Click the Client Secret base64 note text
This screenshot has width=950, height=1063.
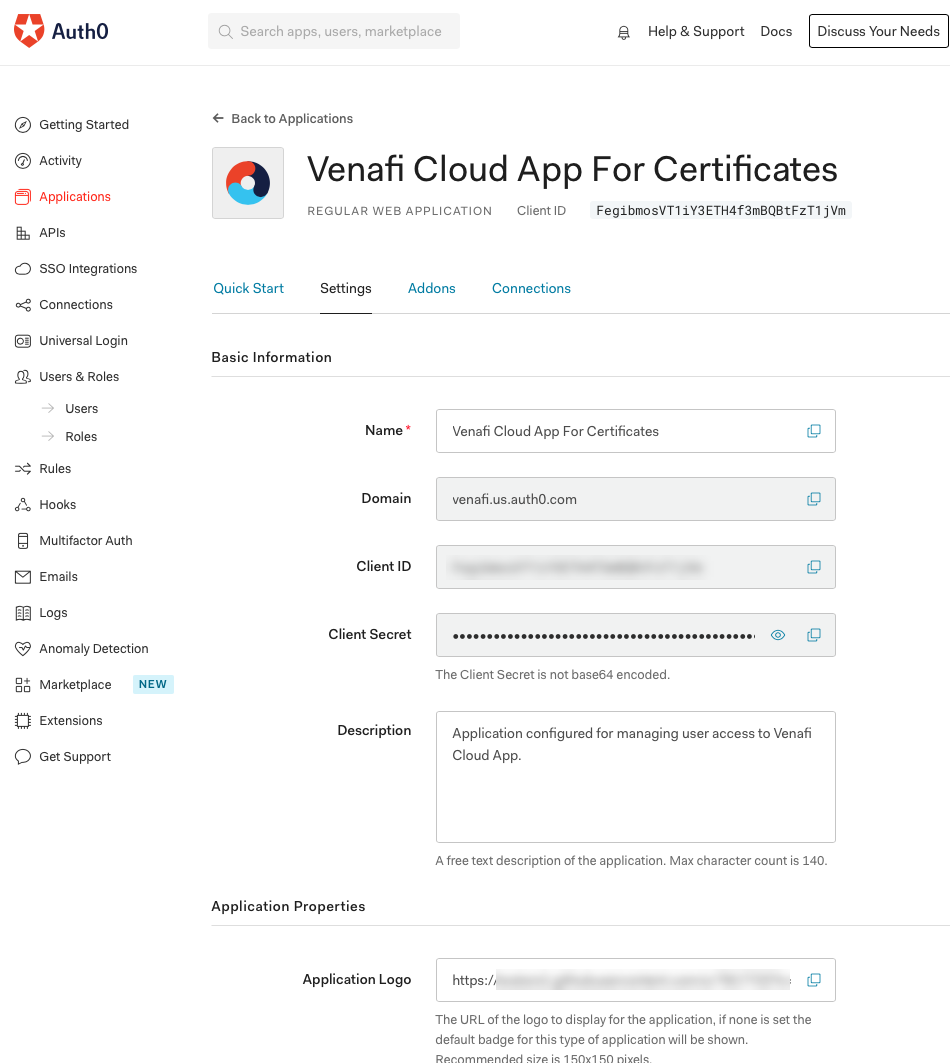pyautogui.click(x=552, y=675)
